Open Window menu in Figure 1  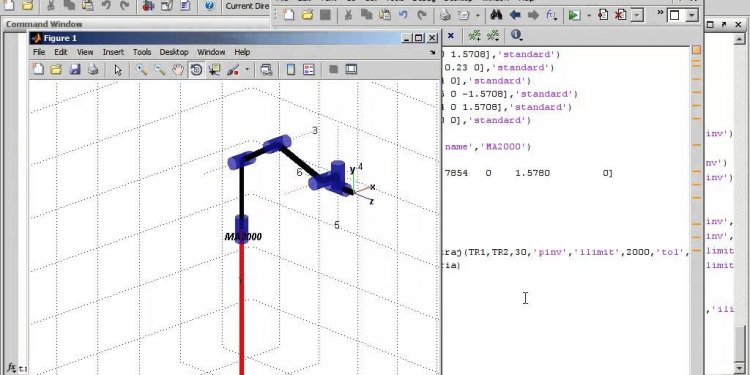[211, 52]
